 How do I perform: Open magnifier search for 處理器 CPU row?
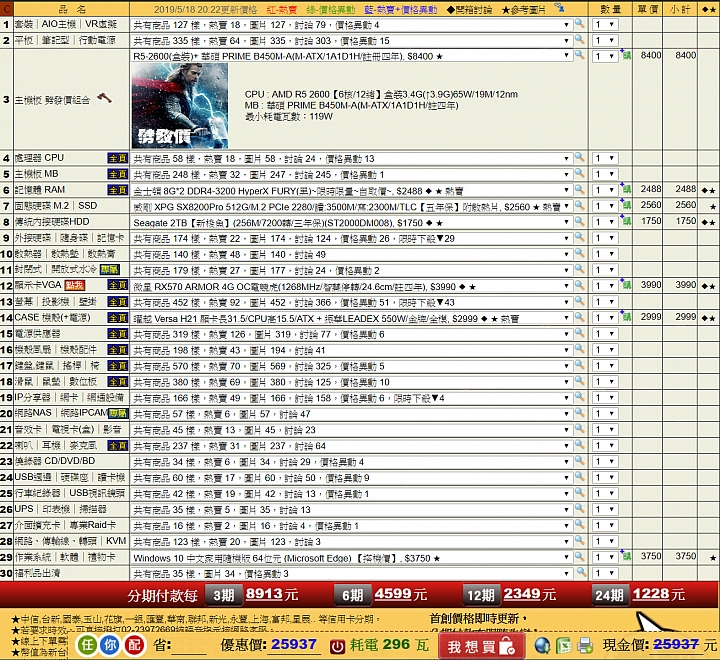click(579, 158)
